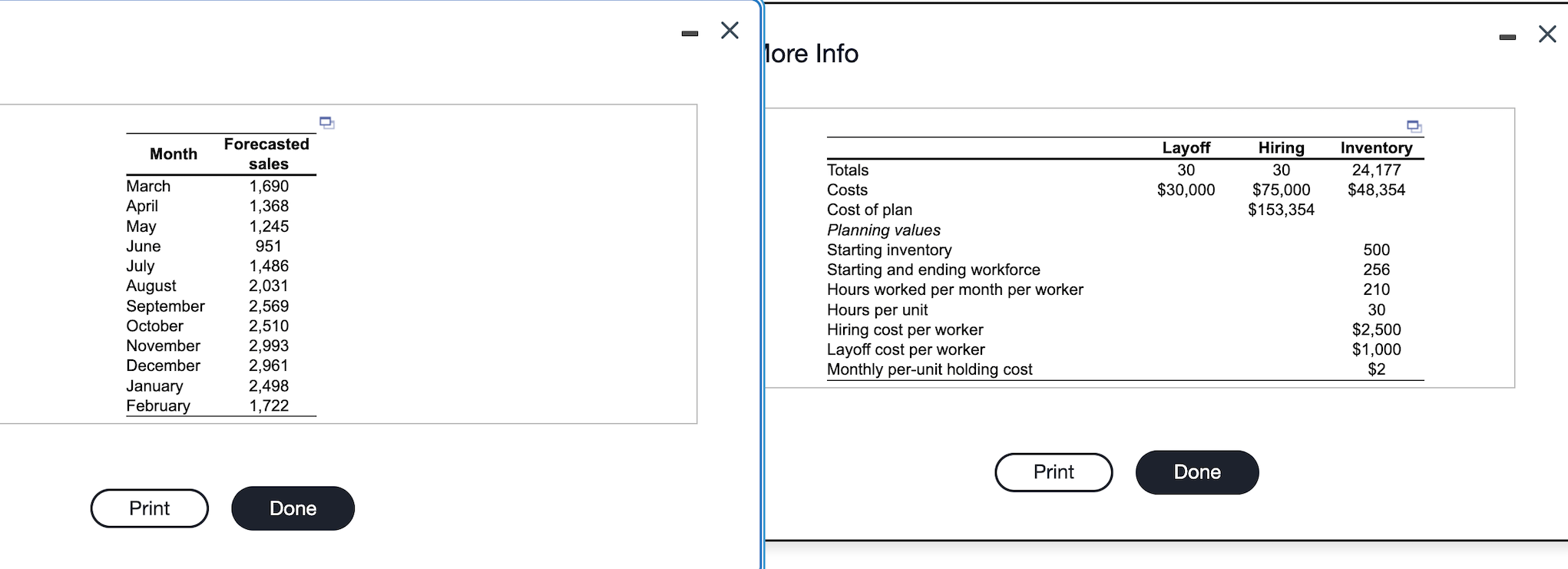Click the Totals row label
The image size is (1568, 569).
point(848,170)
